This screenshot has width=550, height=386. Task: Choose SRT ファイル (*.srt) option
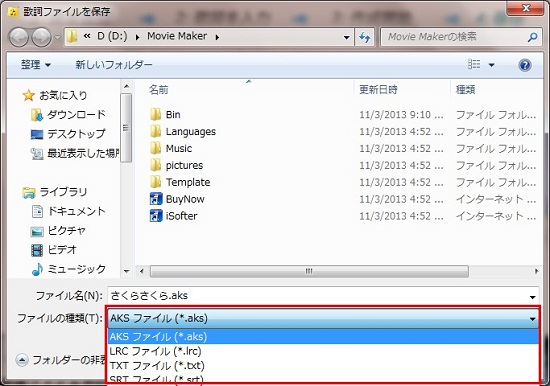[x=323, y=378]
